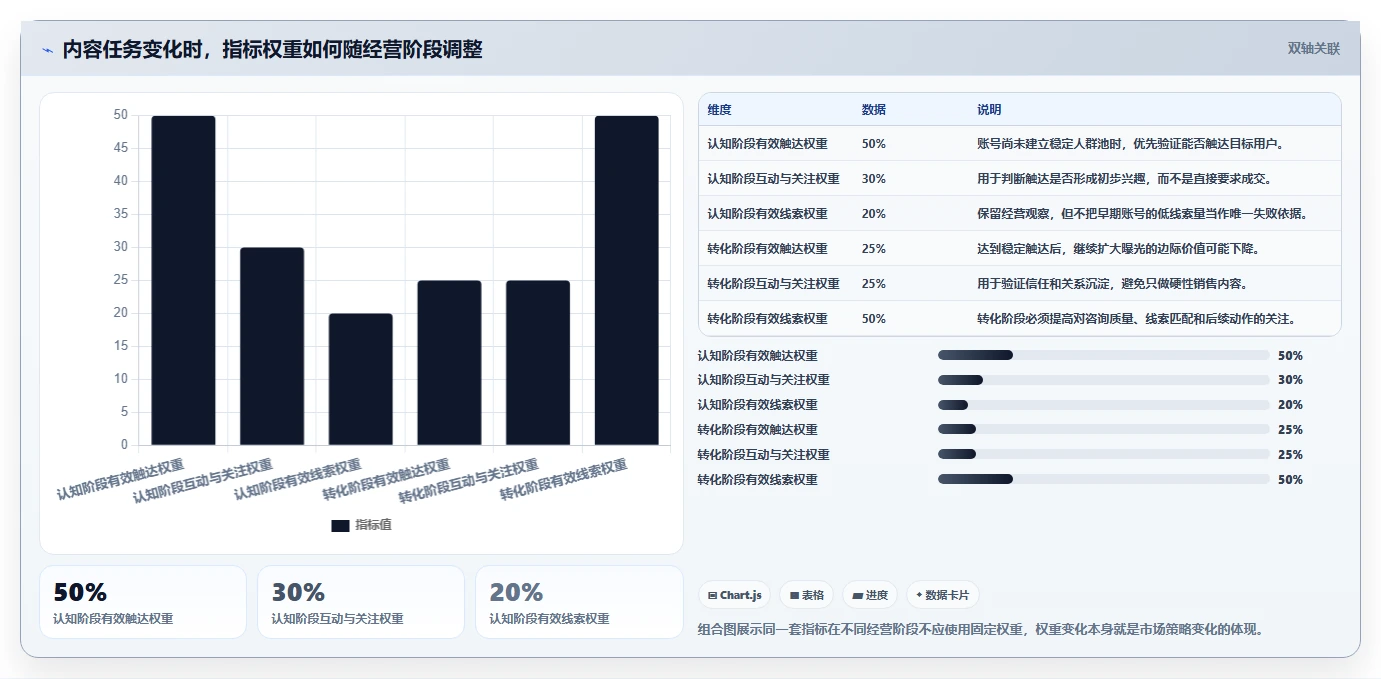Select the 进度 chip

869,595
